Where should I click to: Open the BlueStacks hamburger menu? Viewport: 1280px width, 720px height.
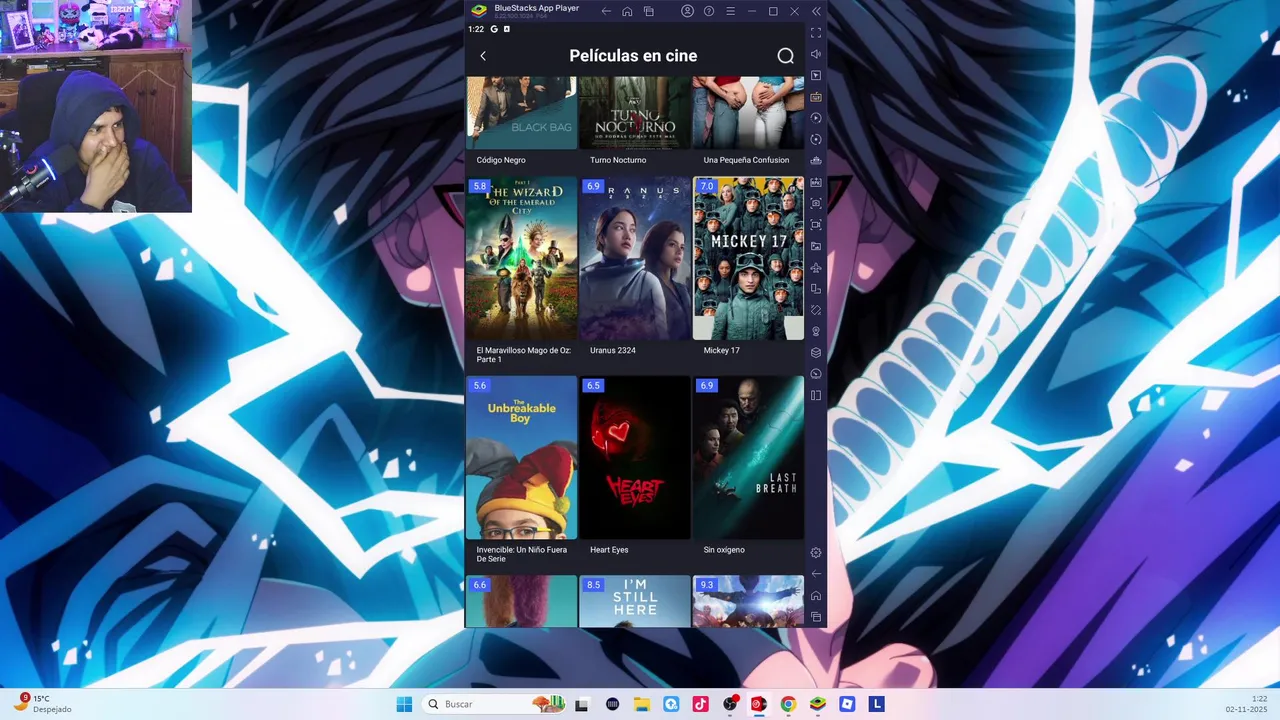(730, 11)
